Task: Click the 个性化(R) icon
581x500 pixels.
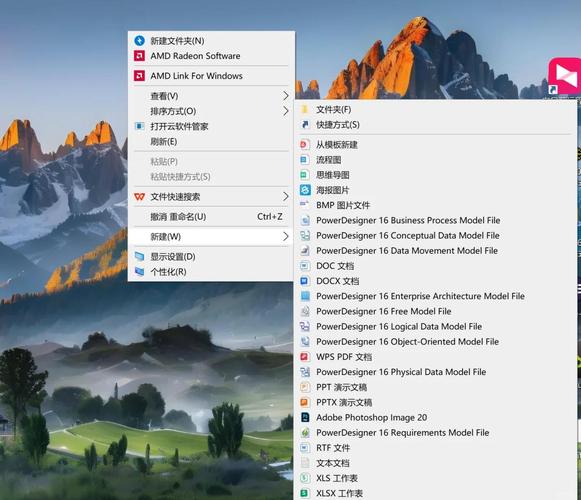Action: (x=139, y=271)
